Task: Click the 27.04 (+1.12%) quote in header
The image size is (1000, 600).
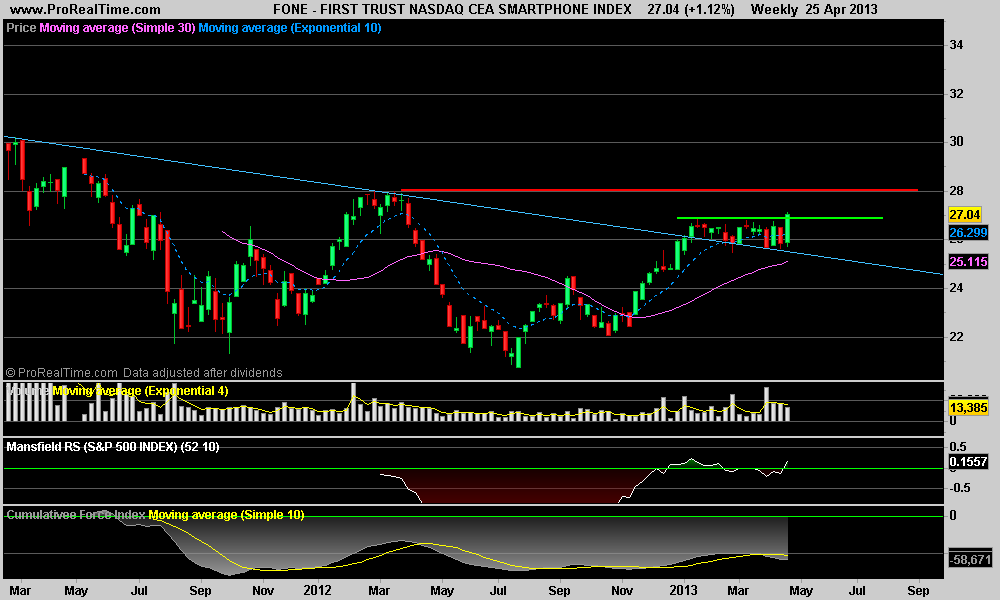Action: coord(691,10)
